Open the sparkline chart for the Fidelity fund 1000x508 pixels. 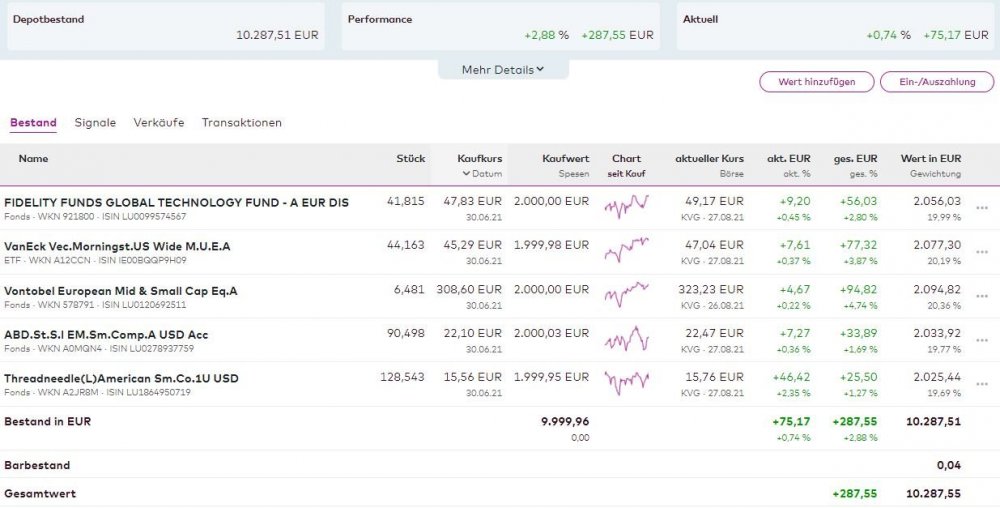point(626,207)
